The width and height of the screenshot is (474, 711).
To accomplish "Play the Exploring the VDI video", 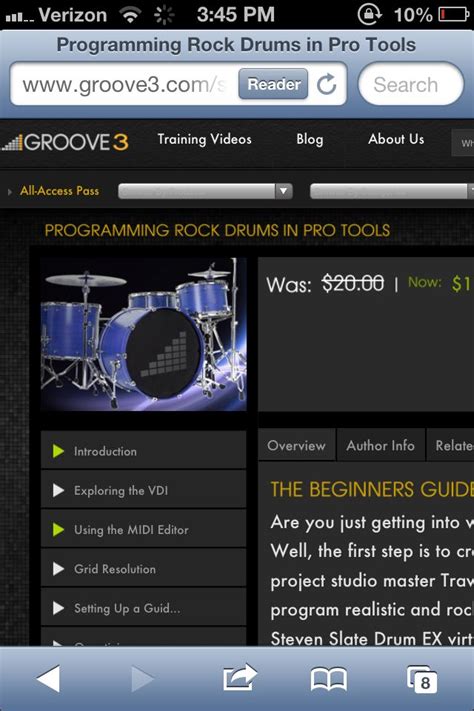I will click(143, 490).
